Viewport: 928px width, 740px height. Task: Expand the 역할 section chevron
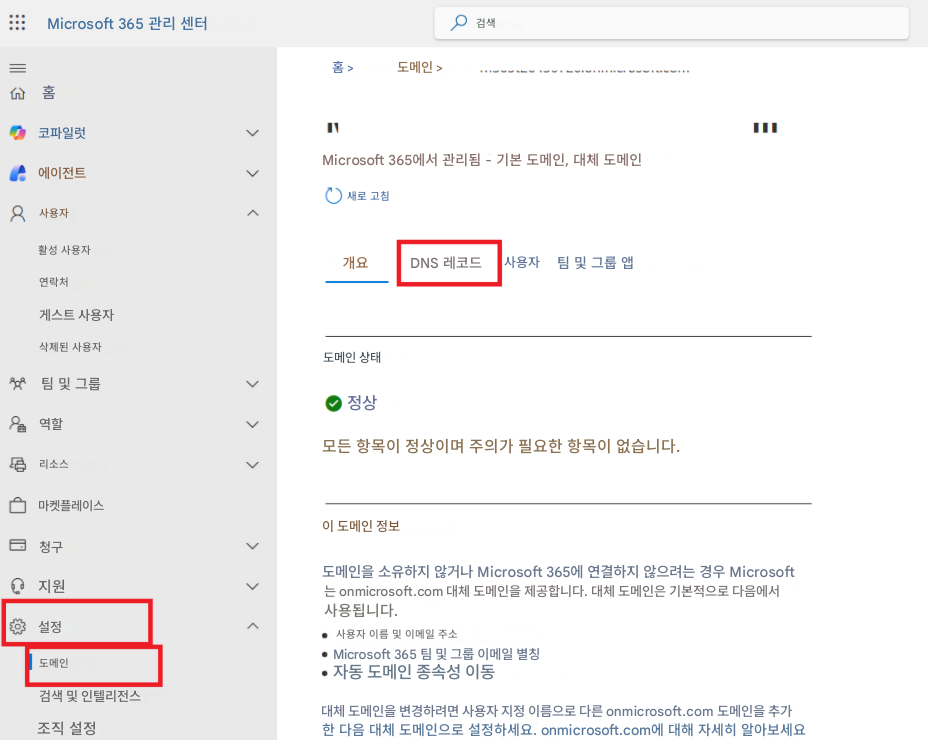253,424
